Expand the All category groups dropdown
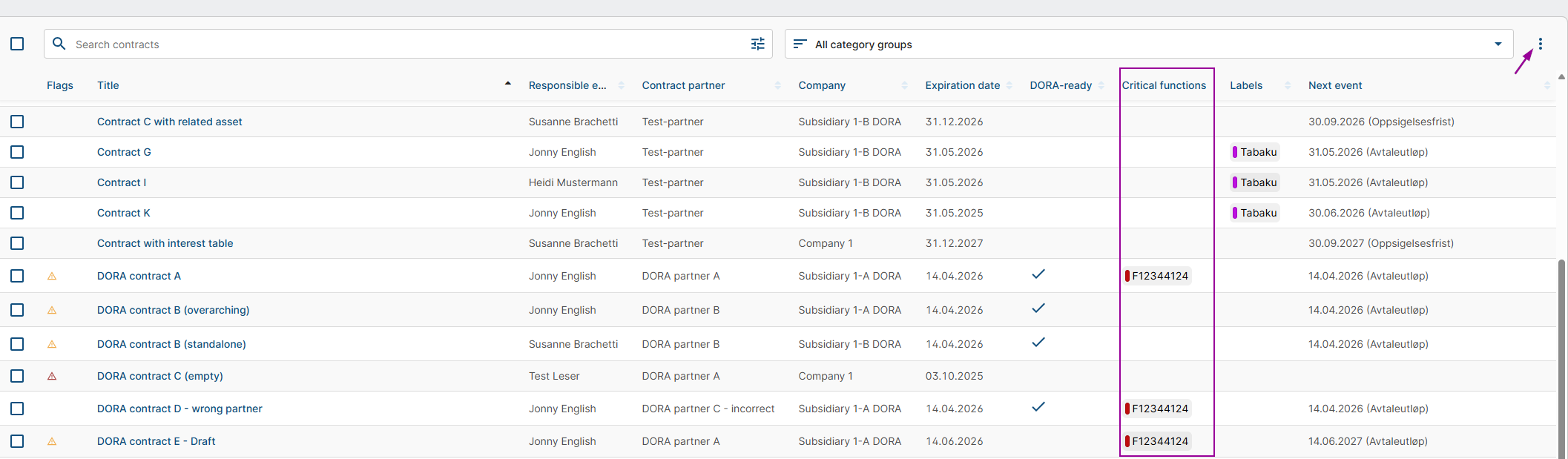Image resolution: width=1568 pixels, height=459 pixels. click(x=1498, y=44)
